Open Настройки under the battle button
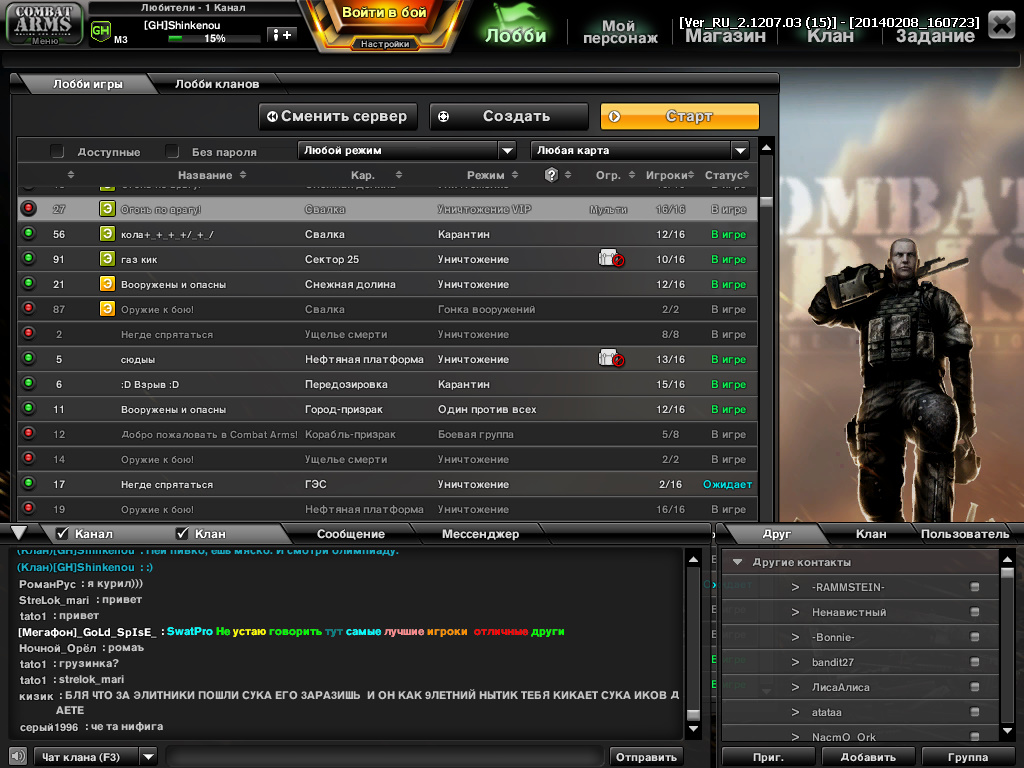The width and height of the screenshot is (1024, 768). (385, 44)
